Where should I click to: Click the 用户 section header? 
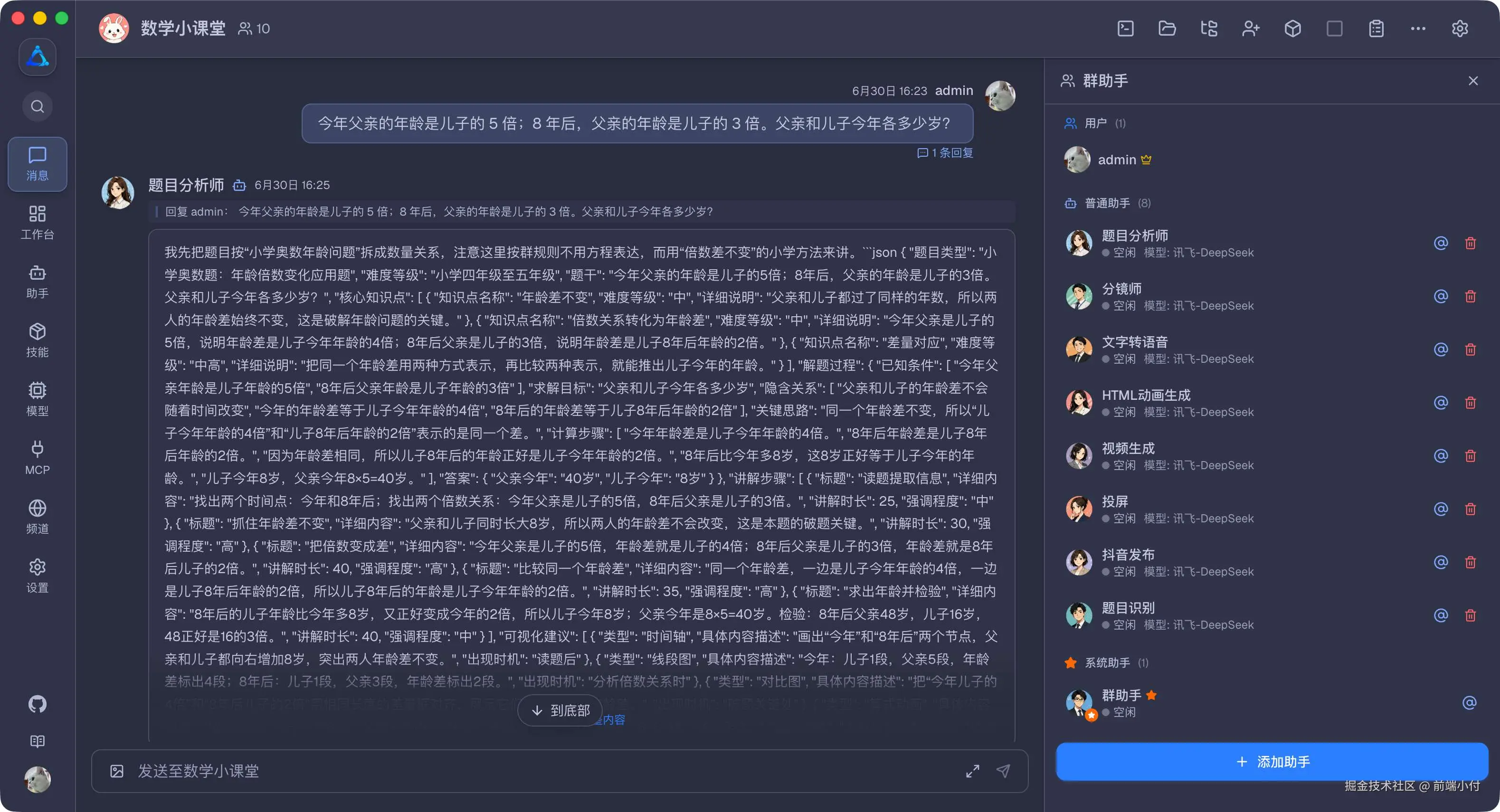point(1095,123)
